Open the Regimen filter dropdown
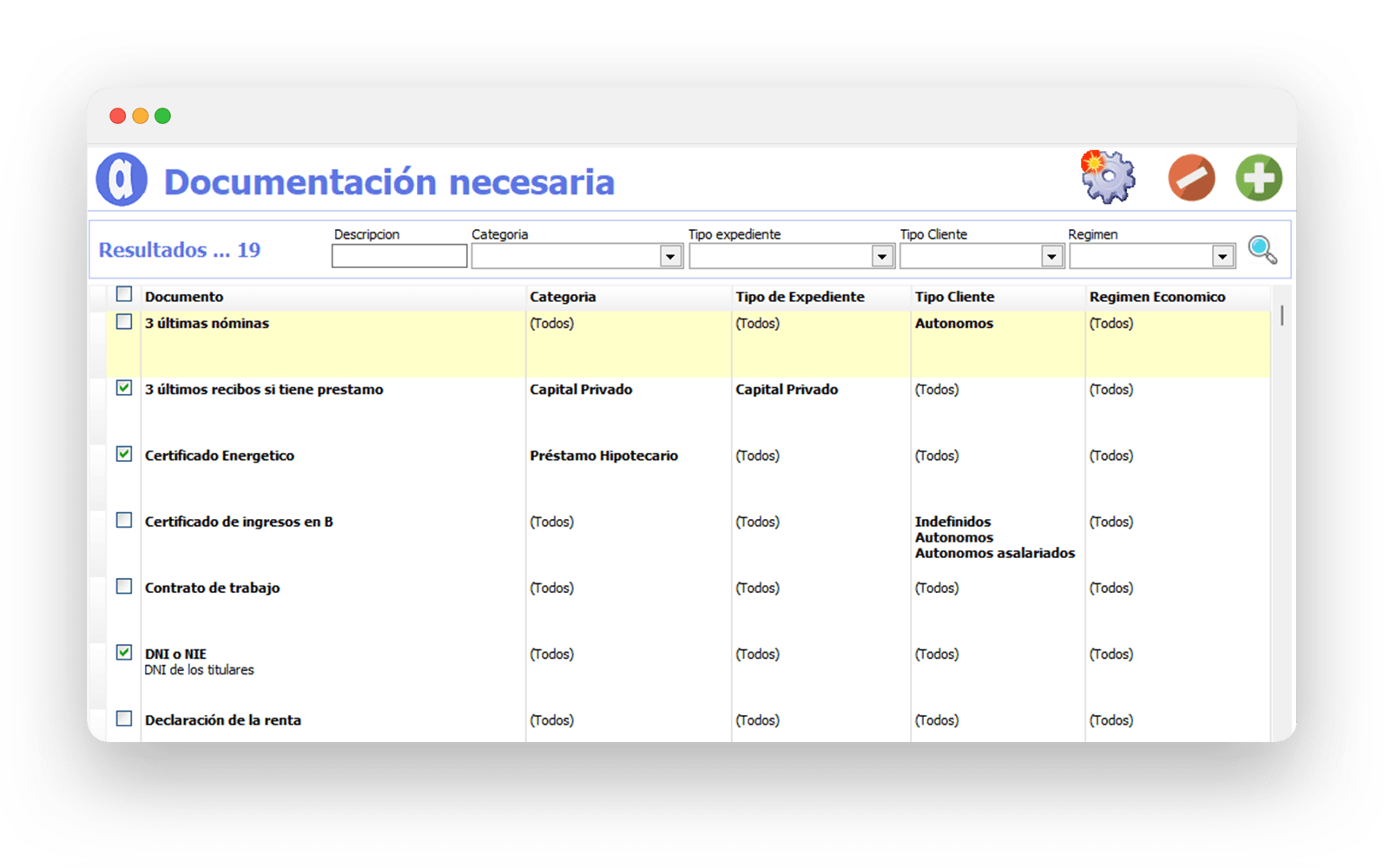The image size is (1384, 868). (x=1223, y=256)
